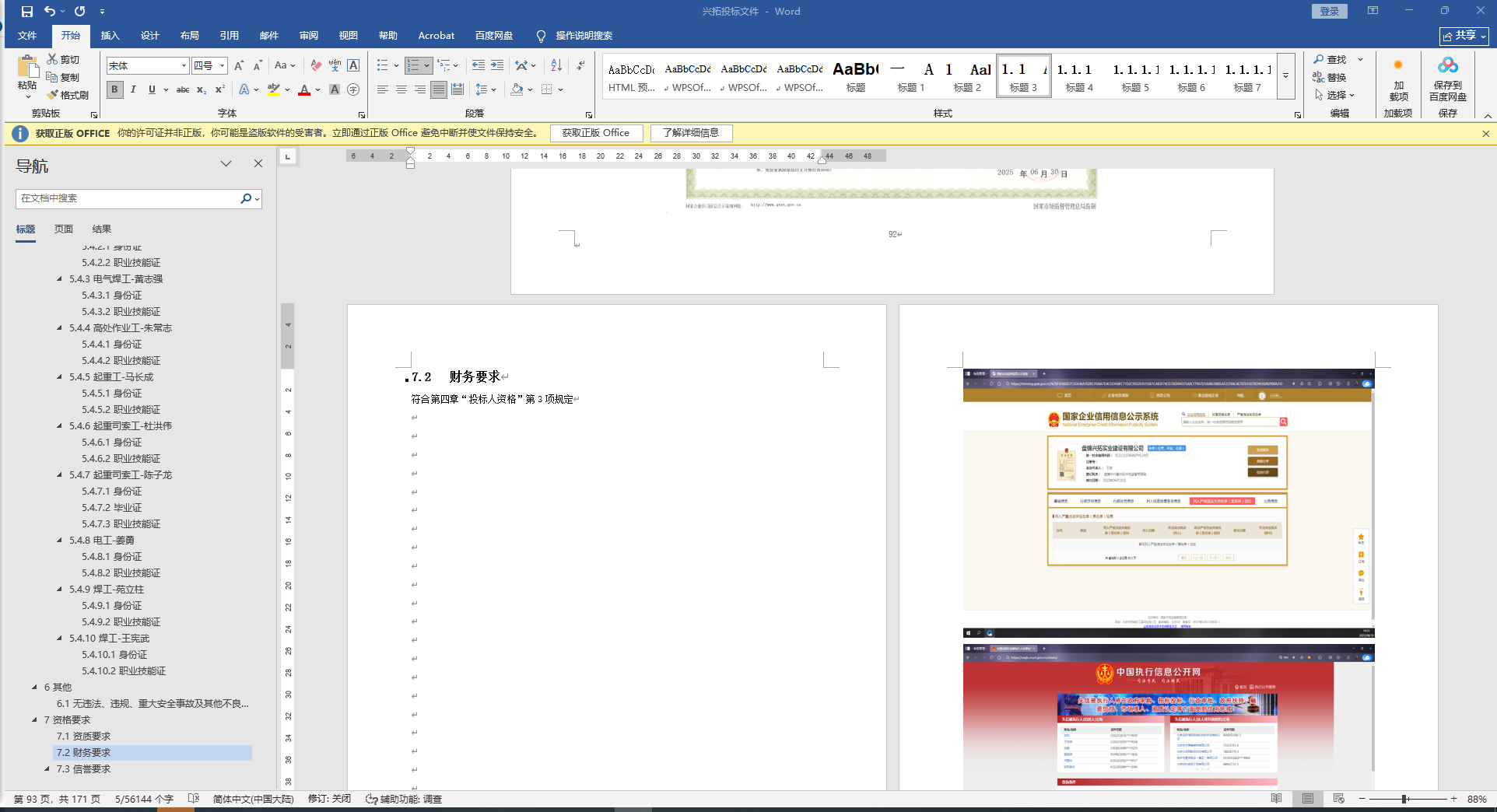Click the Web Layout view icon in status bar
The width and height of the screenshot is (1497, 812).
click(x=1339, y=799)
